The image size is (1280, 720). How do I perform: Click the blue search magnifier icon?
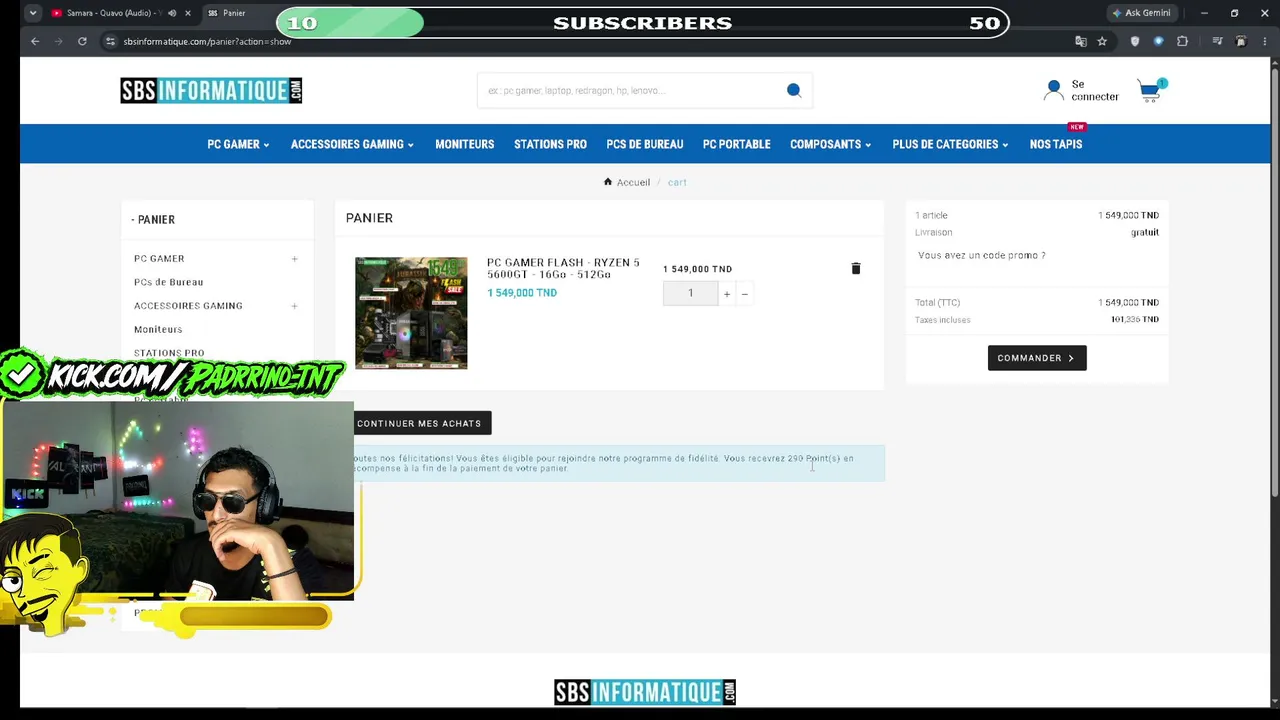(x=794, y=90)
